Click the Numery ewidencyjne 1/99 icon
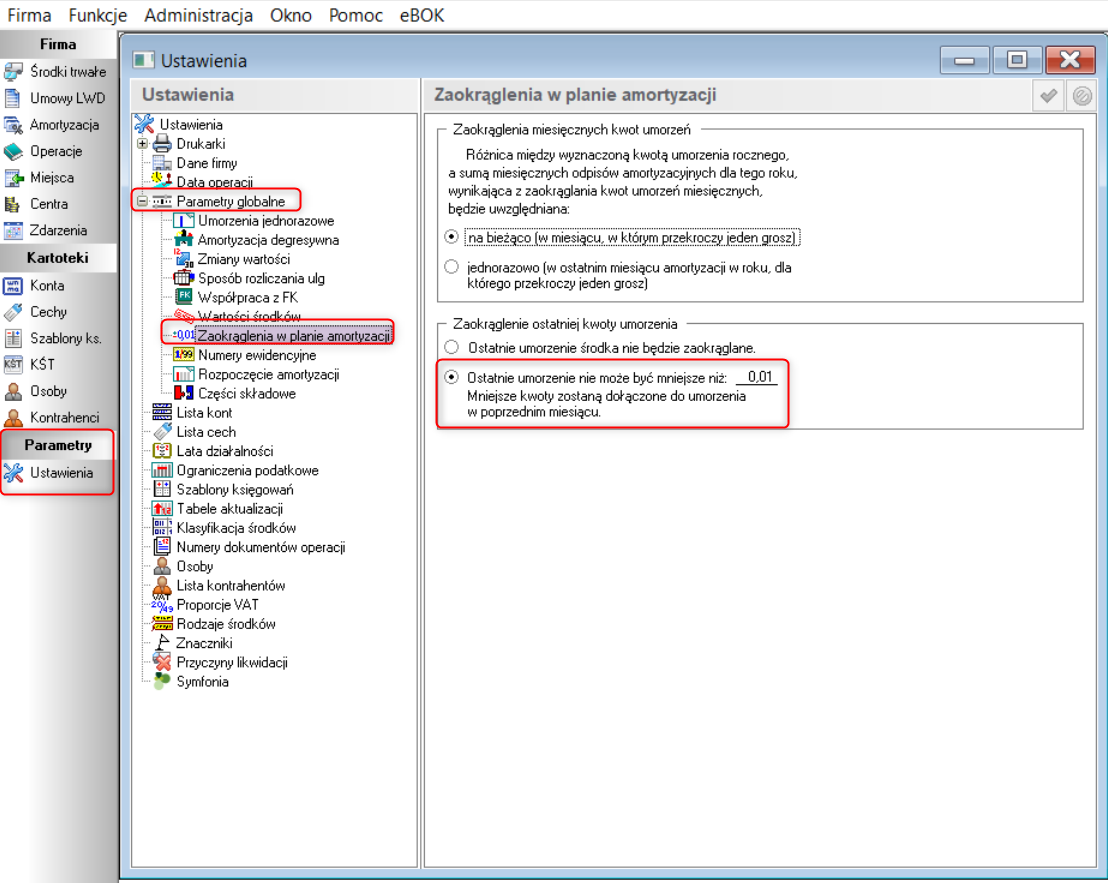 (x=184, y=355)
